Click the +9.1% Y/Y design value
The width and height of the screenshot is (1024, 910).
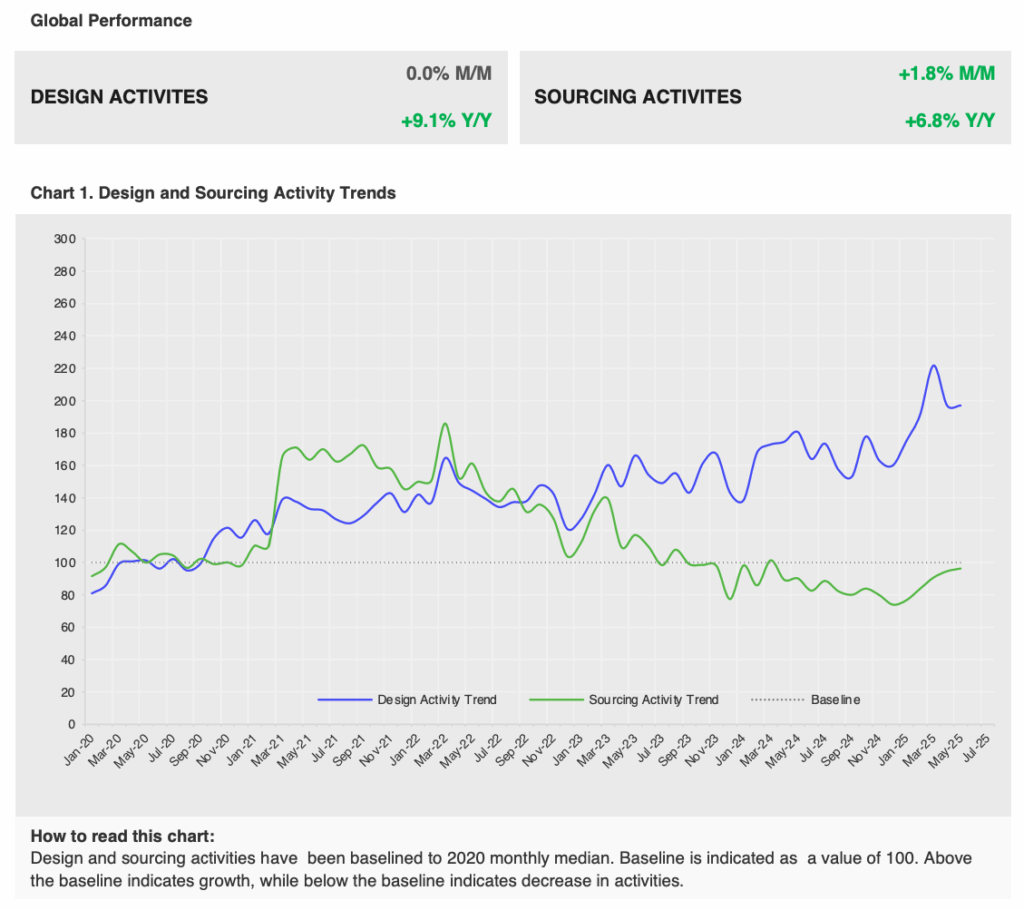[446, 121]
